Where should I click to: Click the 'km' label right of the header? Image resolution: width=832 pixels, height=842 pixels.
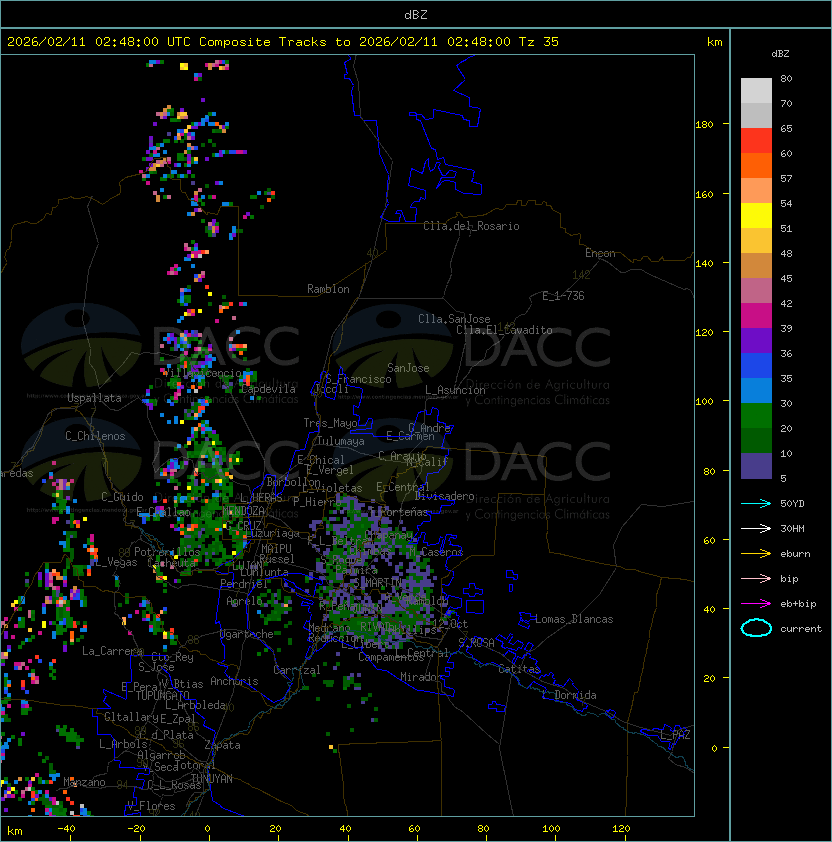(714, 42)
